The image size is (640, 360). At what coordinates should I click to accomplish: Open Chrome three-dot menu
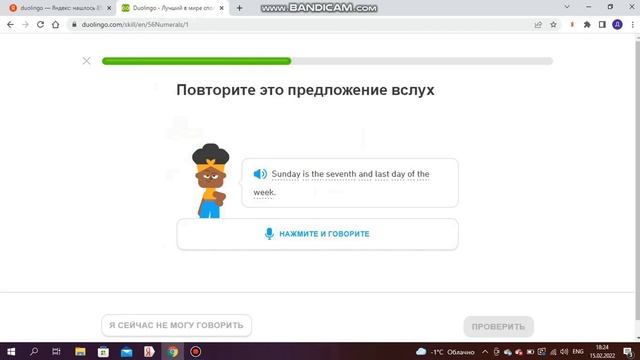click(x=633, y=24)
